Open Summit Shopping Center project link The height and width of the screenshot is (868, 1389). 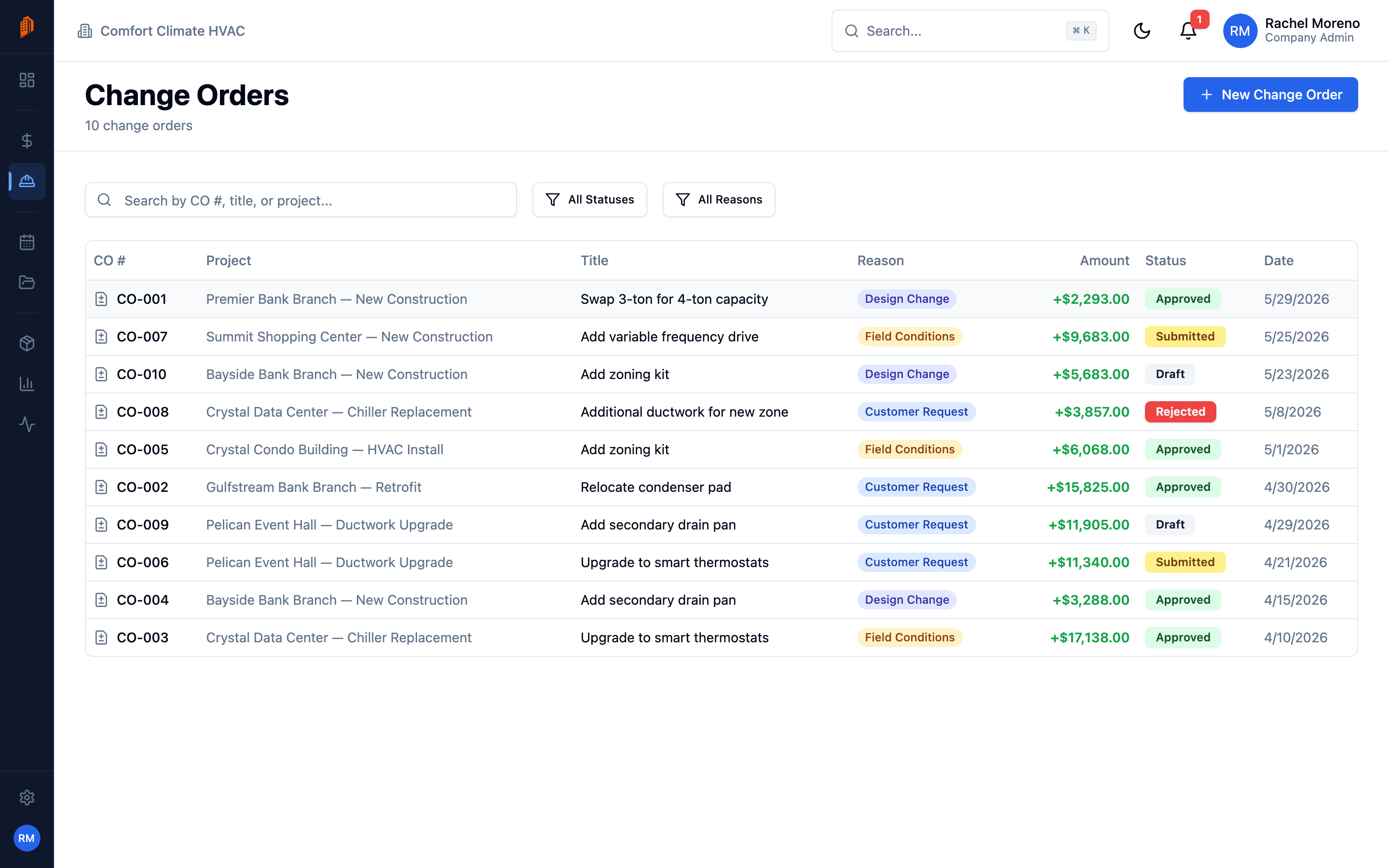[x=349, y=337]
